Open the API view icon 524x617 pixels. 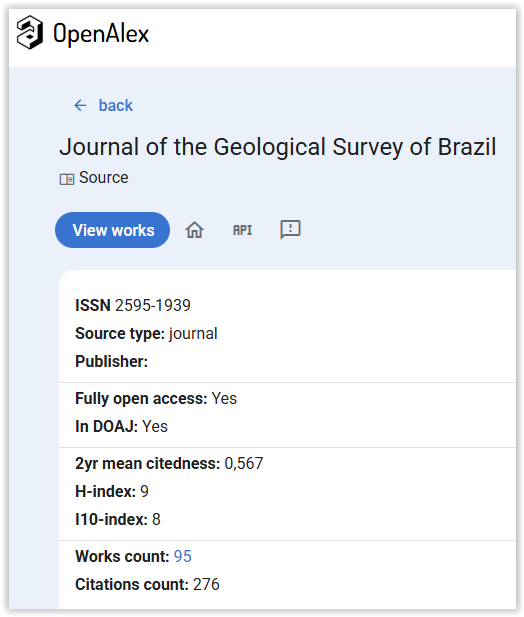pos(242,230)
